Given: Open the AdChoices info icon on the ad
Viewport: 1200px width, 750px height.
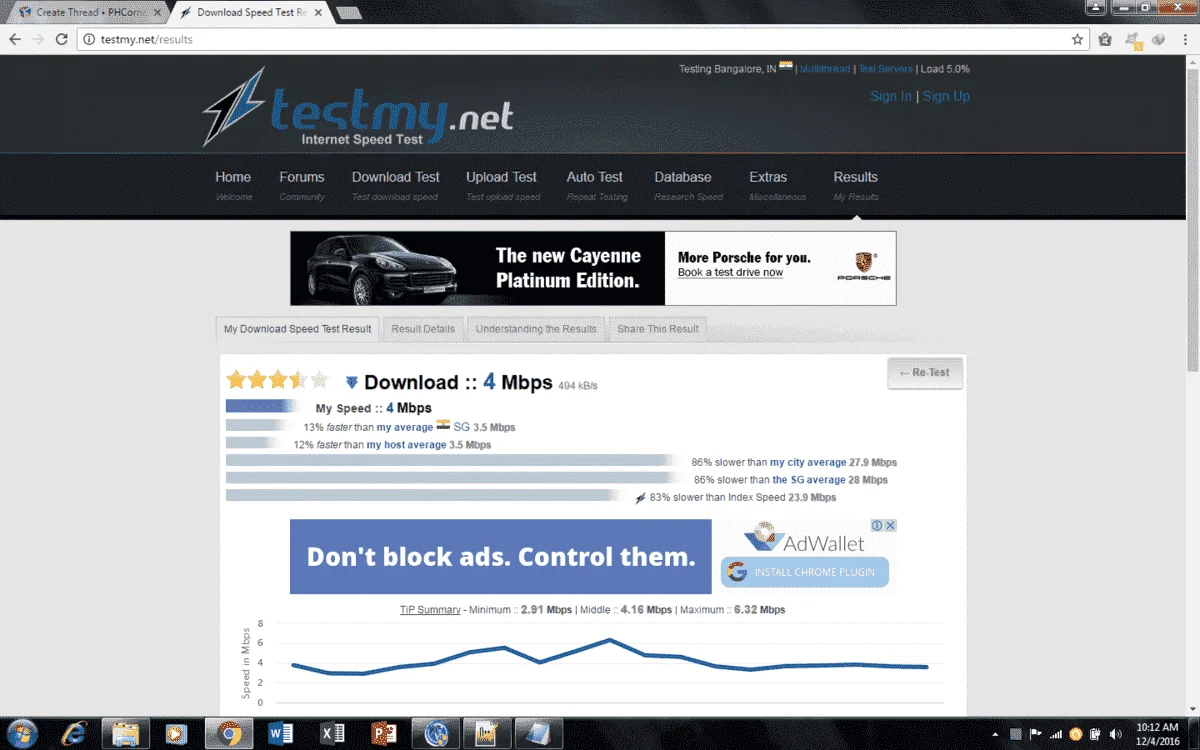Looking at the screenshot, I should [x=877, y=525].
